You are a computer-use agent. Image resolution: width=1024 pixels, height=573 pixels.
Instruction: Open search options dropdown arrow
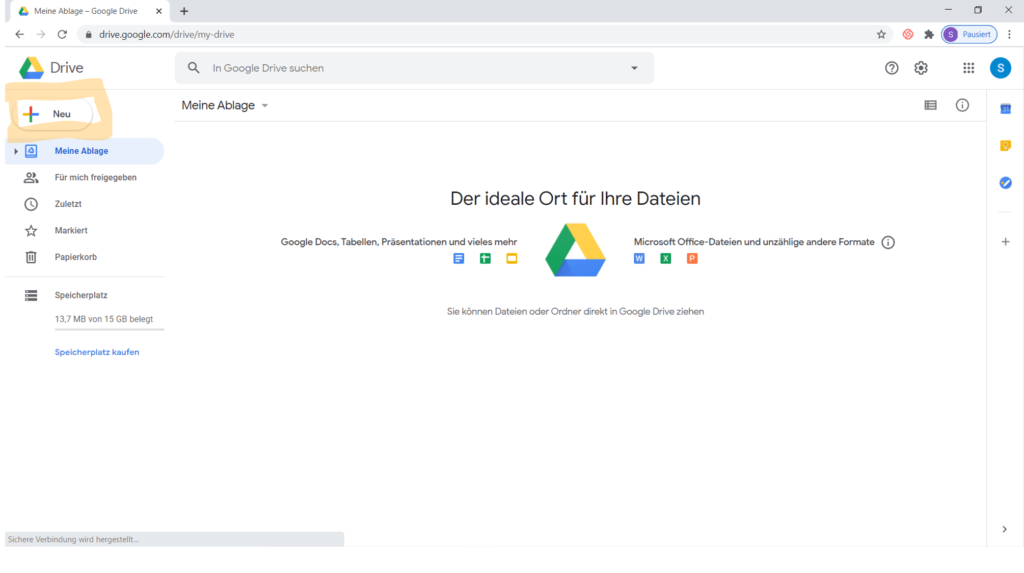pos(634,68)
